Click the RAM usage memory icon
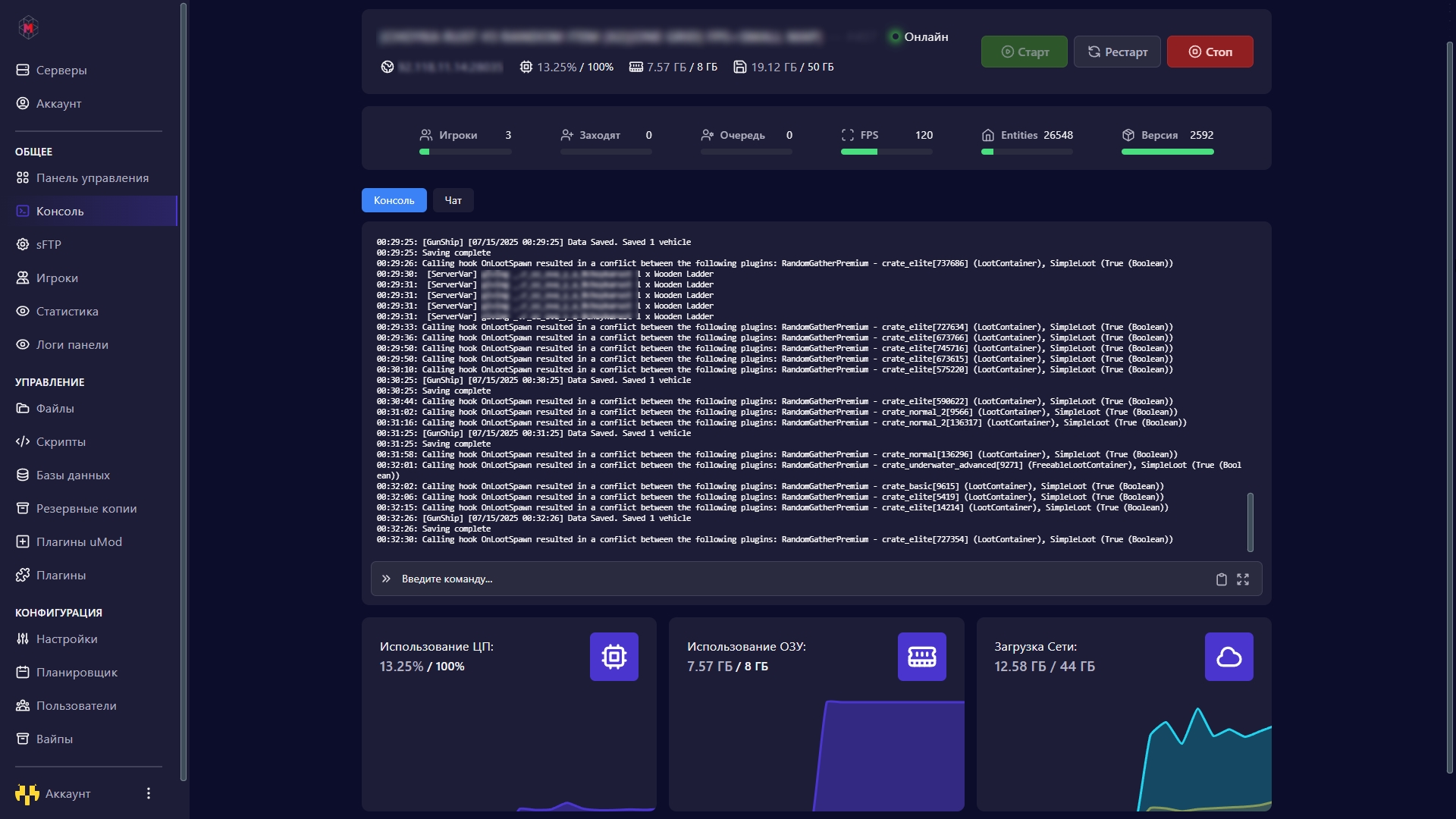 (921, 657)
